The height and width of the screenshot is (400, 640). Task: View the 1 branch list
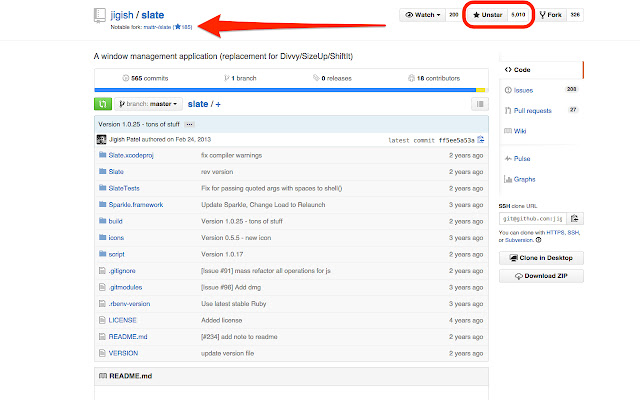tap(240, 78)
